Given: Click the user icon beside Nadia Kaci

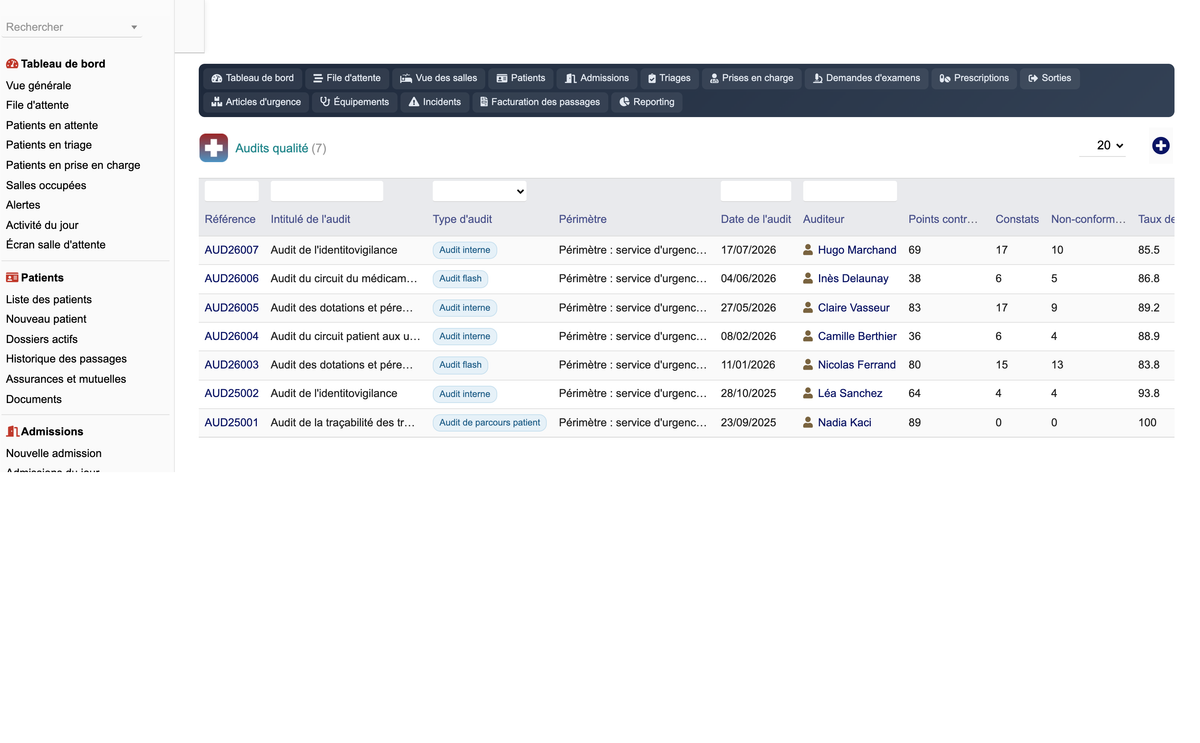Looking at the screenshot, I should [808, 423].
